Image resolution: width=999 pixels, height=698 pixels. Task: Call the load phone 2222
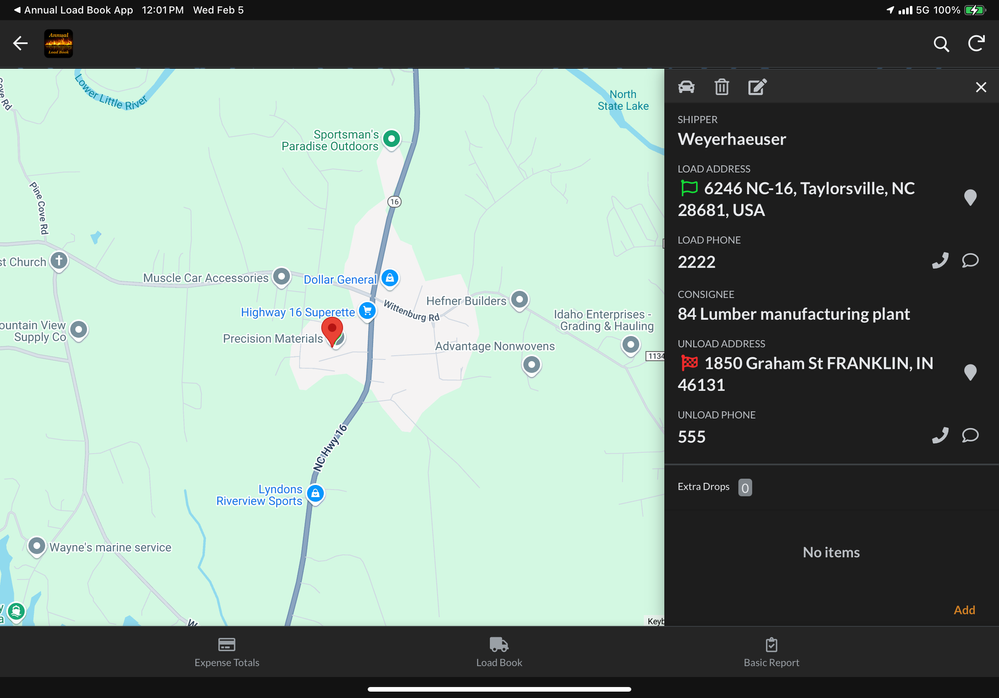click(x=940, y=260)
